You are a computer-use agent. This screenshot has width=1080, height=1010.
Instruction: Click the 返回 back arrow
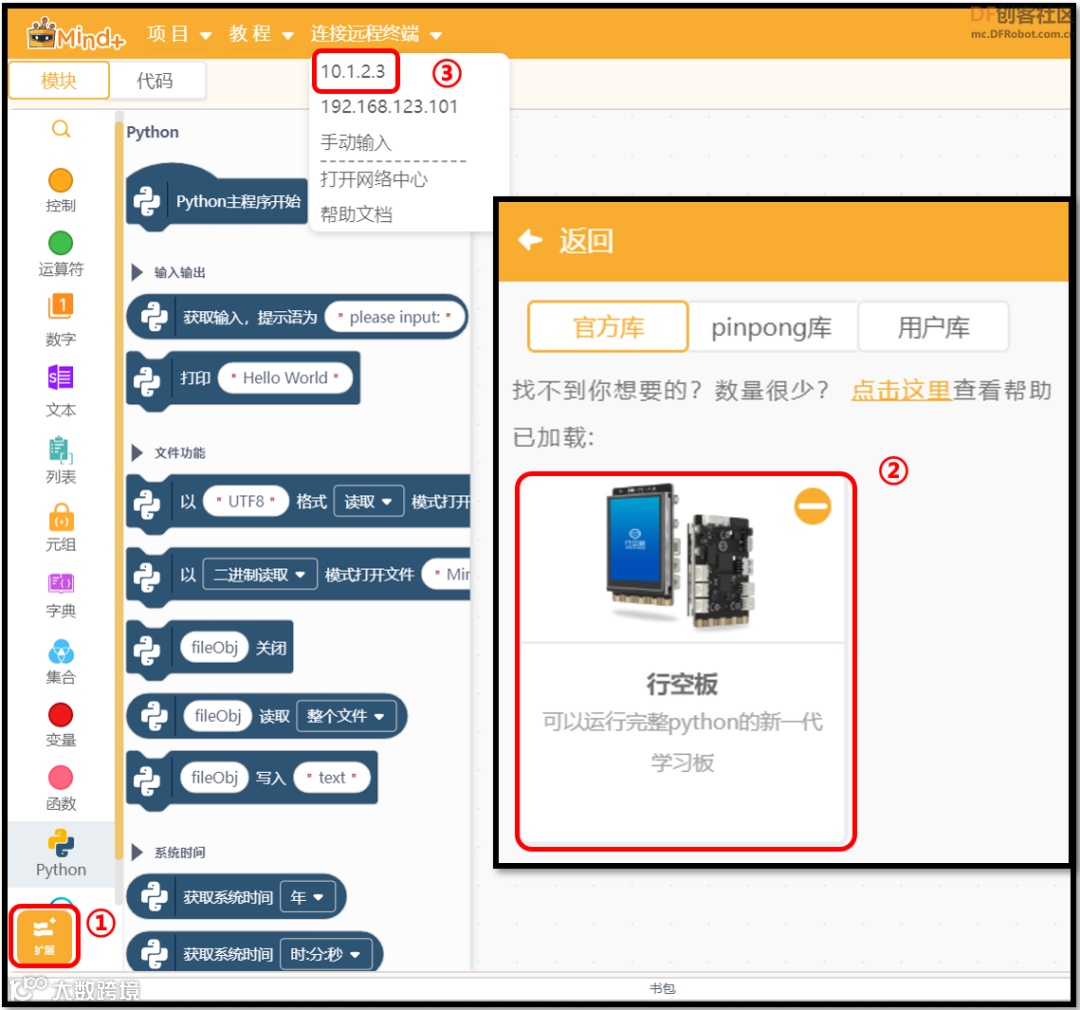coord(530,240)
